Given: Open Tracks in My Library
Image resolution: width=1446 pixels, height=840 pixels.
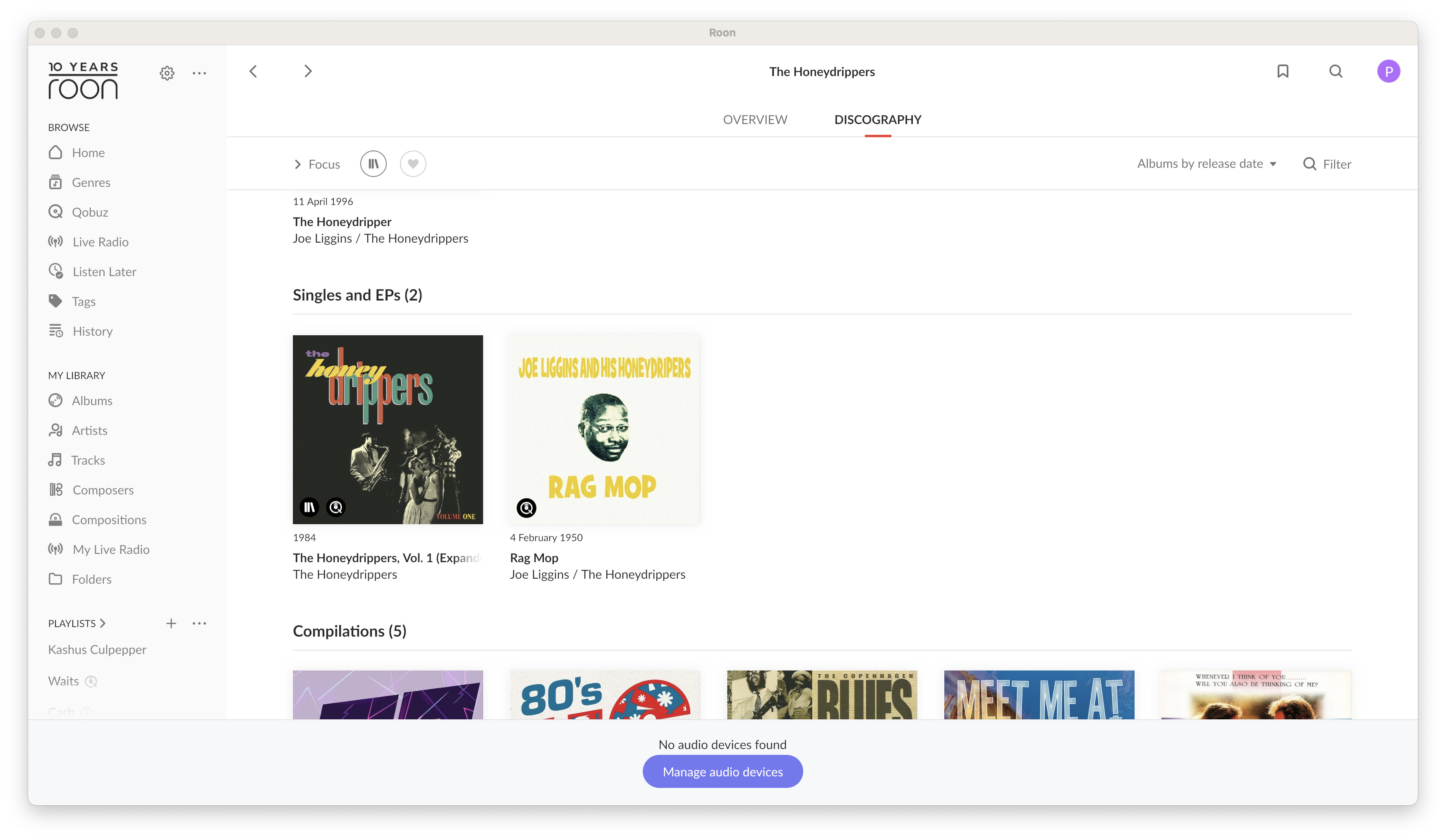Looking at the screenshot, I should (x=77, y=461).
